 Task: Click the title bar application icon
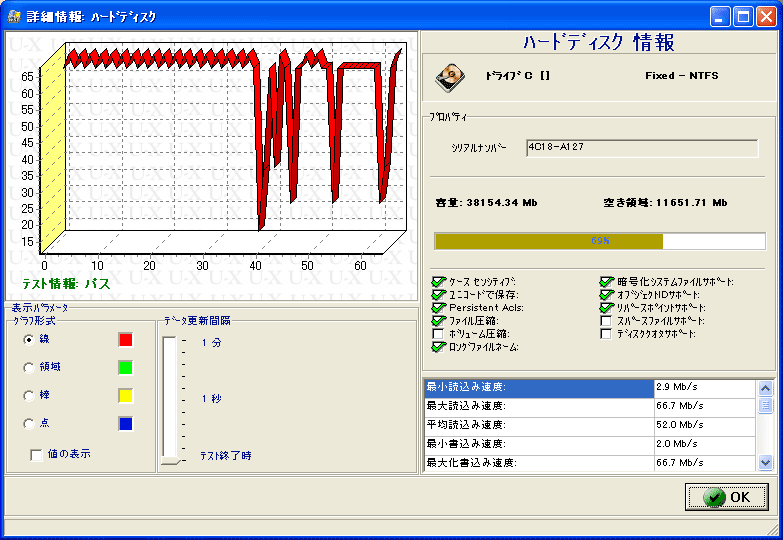pyautogui.click(x=14, y=16)
